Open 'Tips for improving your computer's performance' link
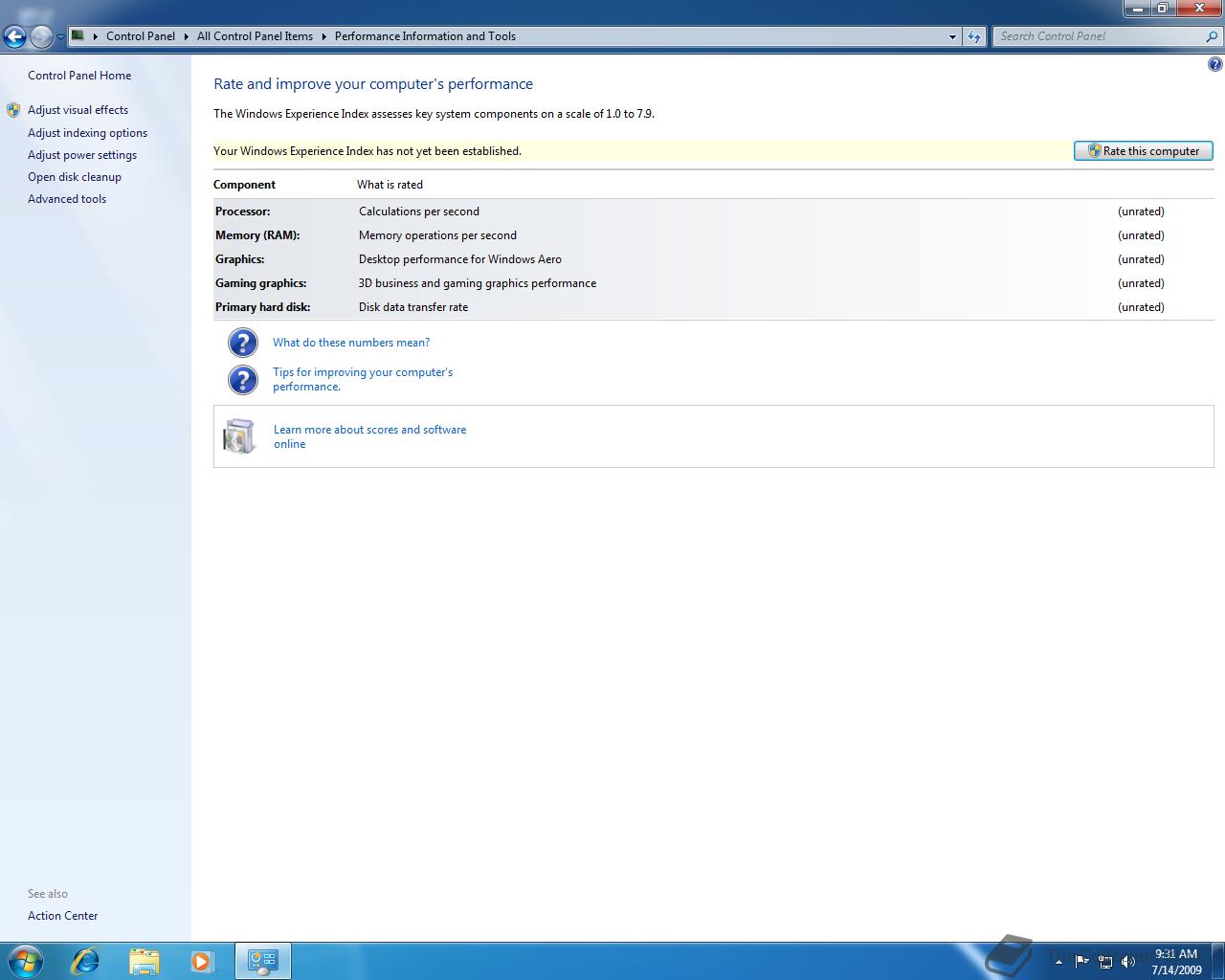 tap(363, 379)
